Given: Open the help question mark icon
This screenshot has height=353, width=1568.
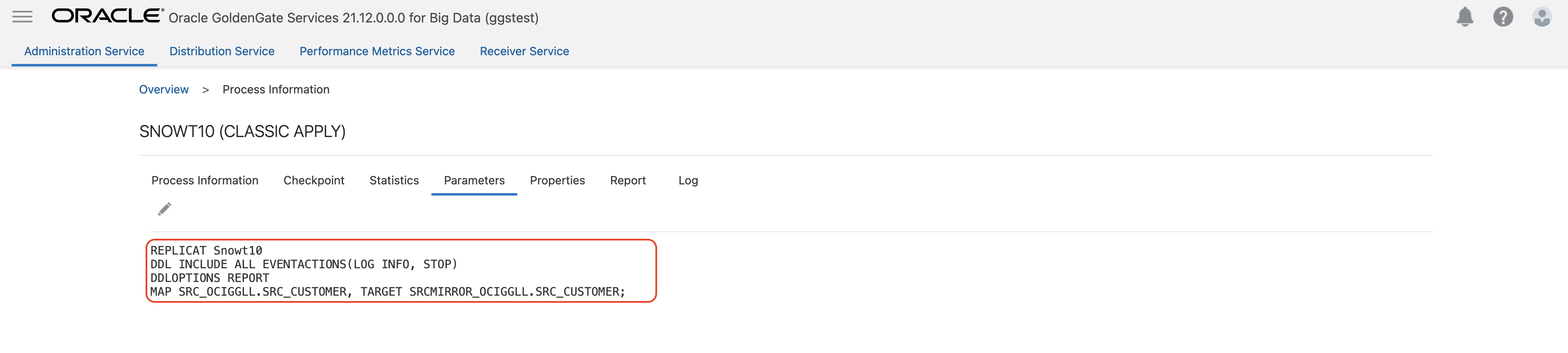Looking at the screenshot, I should tap(1503, 17).
